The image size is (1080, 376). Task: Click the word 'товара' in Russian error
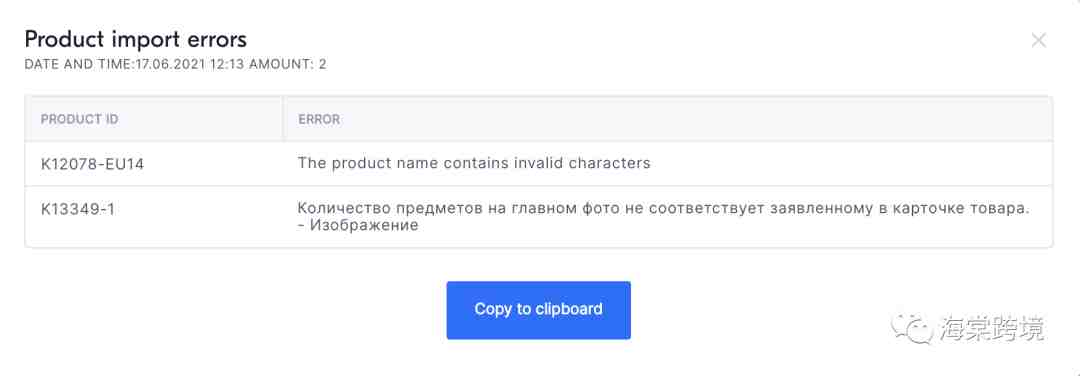coord(1001,209)
